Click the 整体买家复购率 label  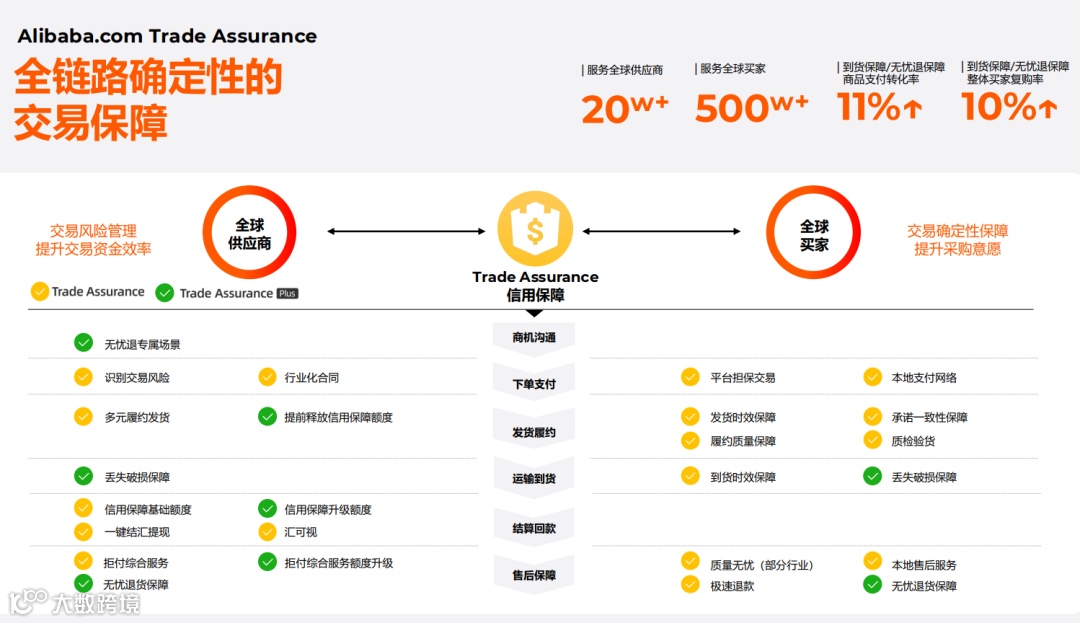click(1005, 79)
